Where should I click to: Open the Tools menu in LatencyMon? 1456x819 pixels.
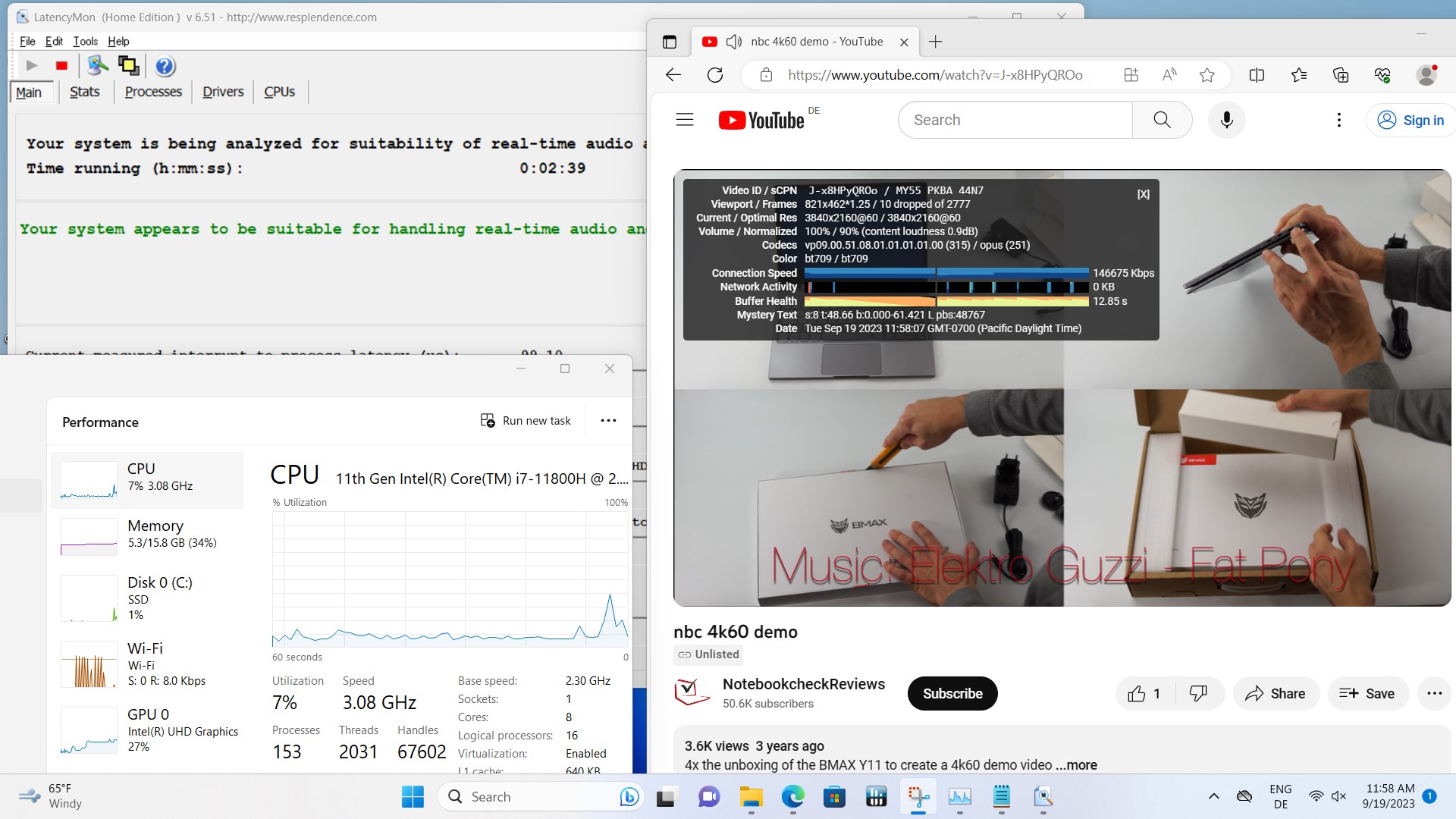pos(85,41)
